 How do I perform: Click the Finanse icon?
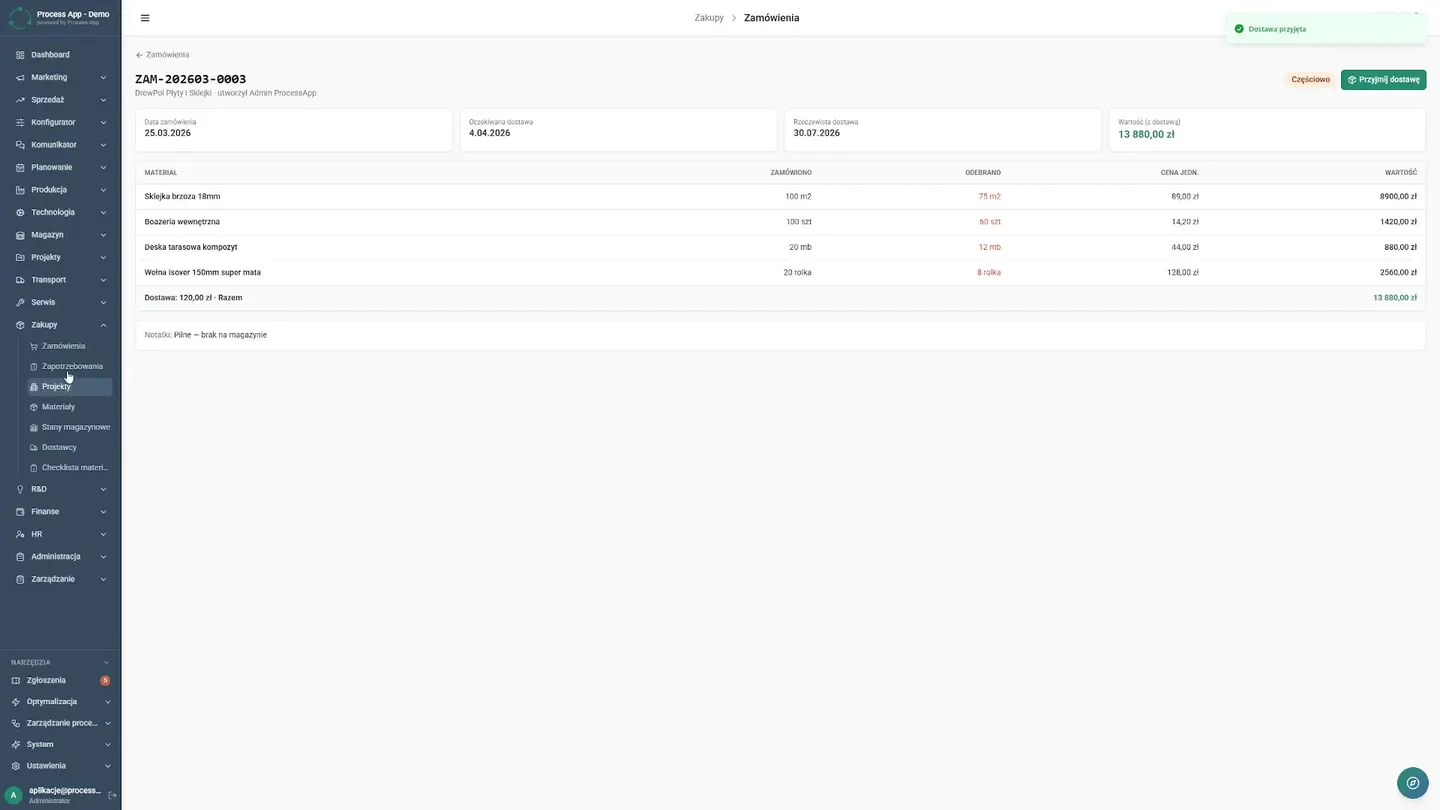pyautogui.click(x=20, y=512)
